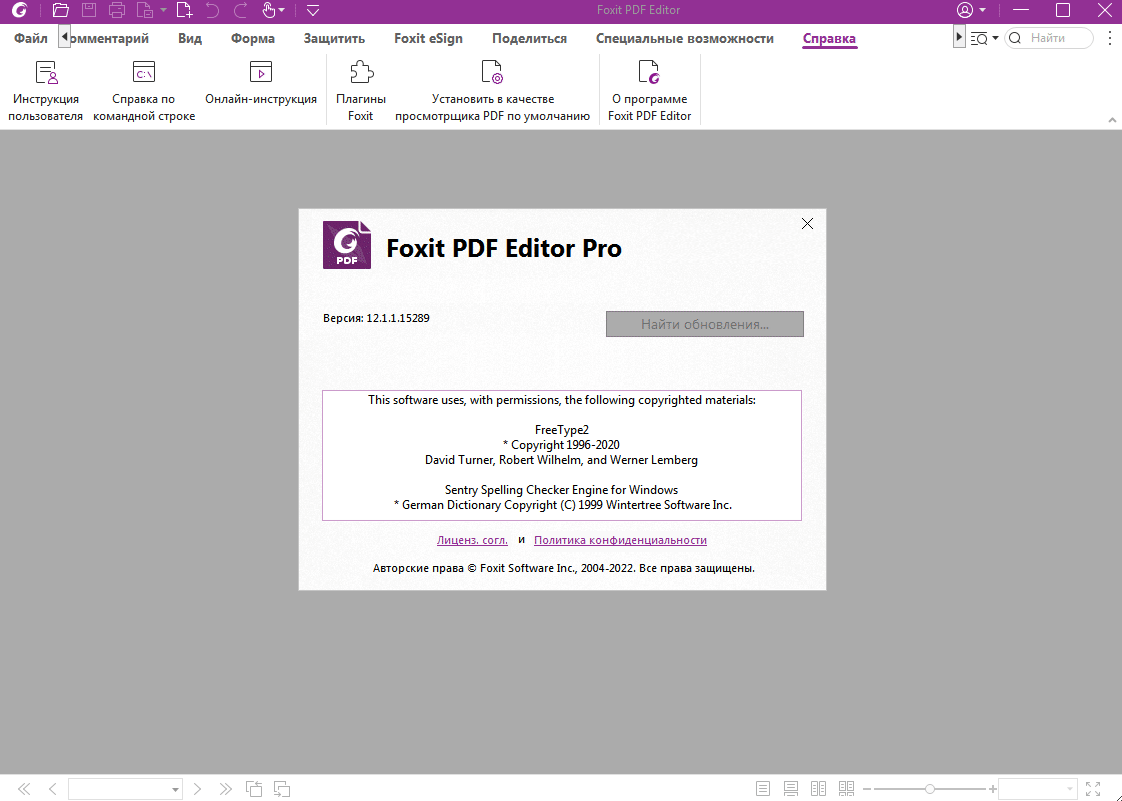Open Customize Quick Access Toolbar dropdown
The height and width of the screenshot is (801, 1122).
(313, 10)
